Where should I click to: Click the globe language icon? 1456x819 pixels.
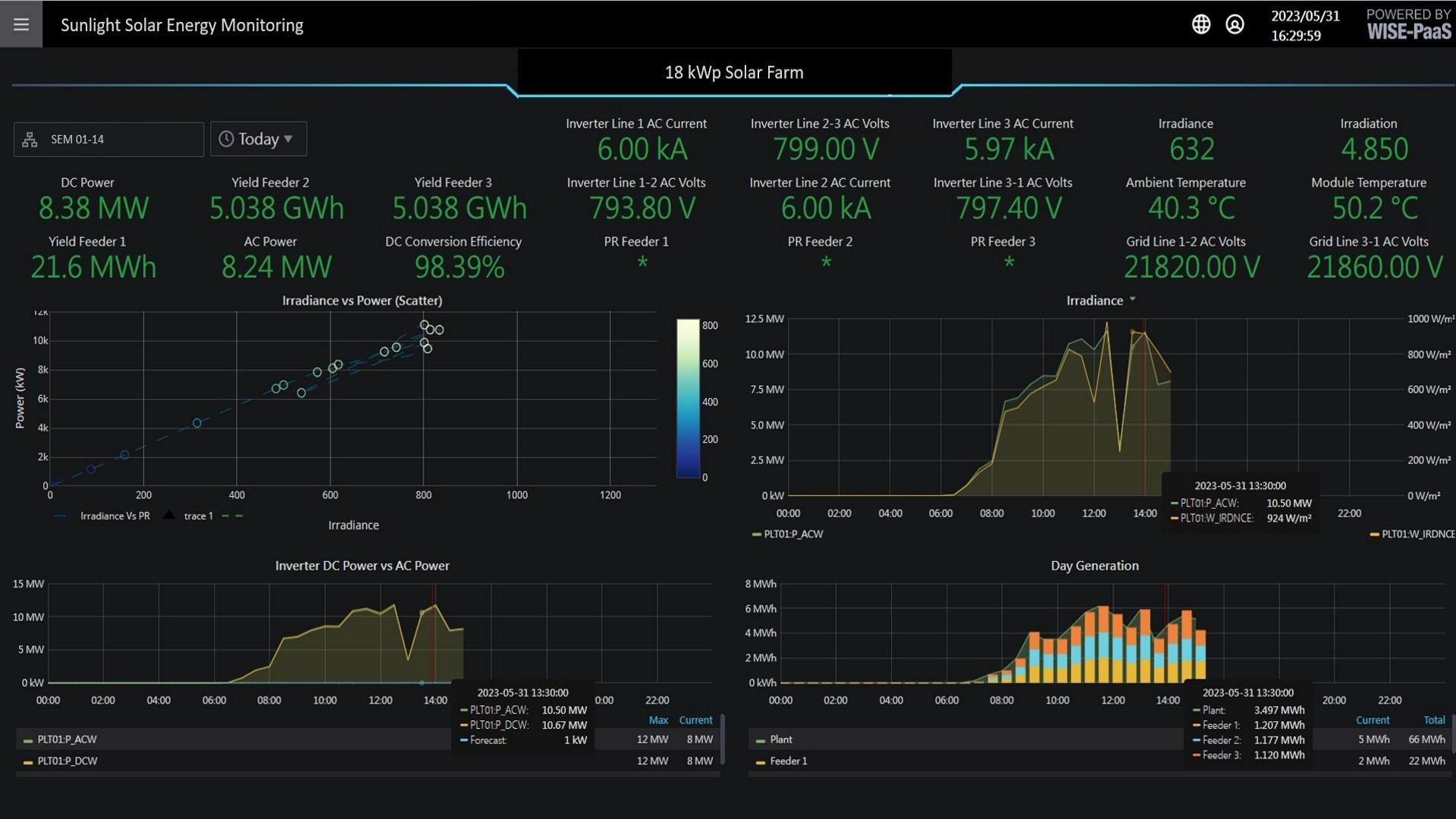click(1201, 24)
